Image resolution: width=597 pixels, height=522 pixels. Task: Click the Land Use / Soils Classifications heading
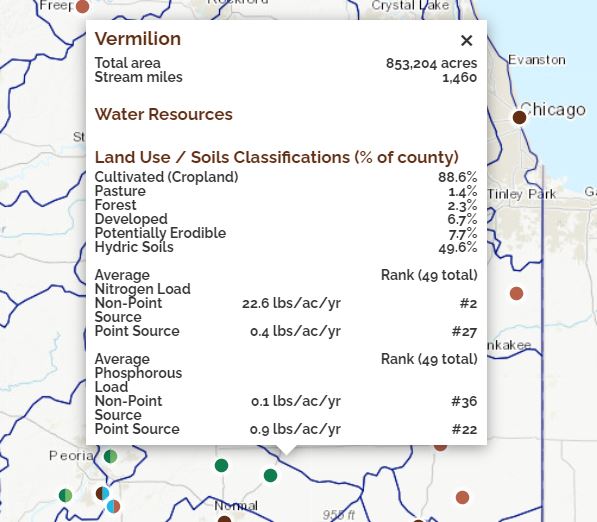click(x=277, y=157)
